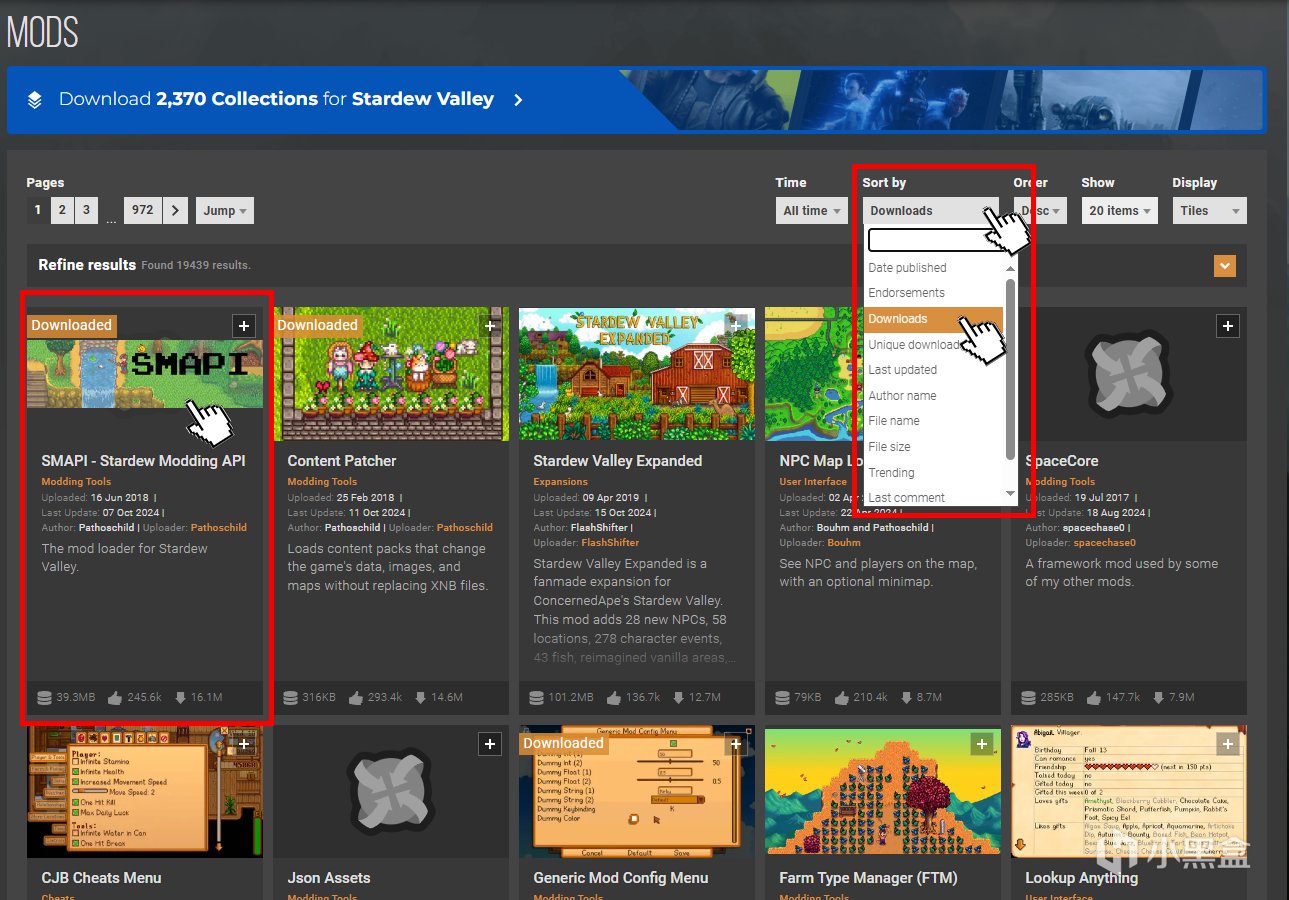This screenshot has height=900, width=1289.
Task: Click the sort dropdown list scrollbar
Action: [x=1010, y=368]
